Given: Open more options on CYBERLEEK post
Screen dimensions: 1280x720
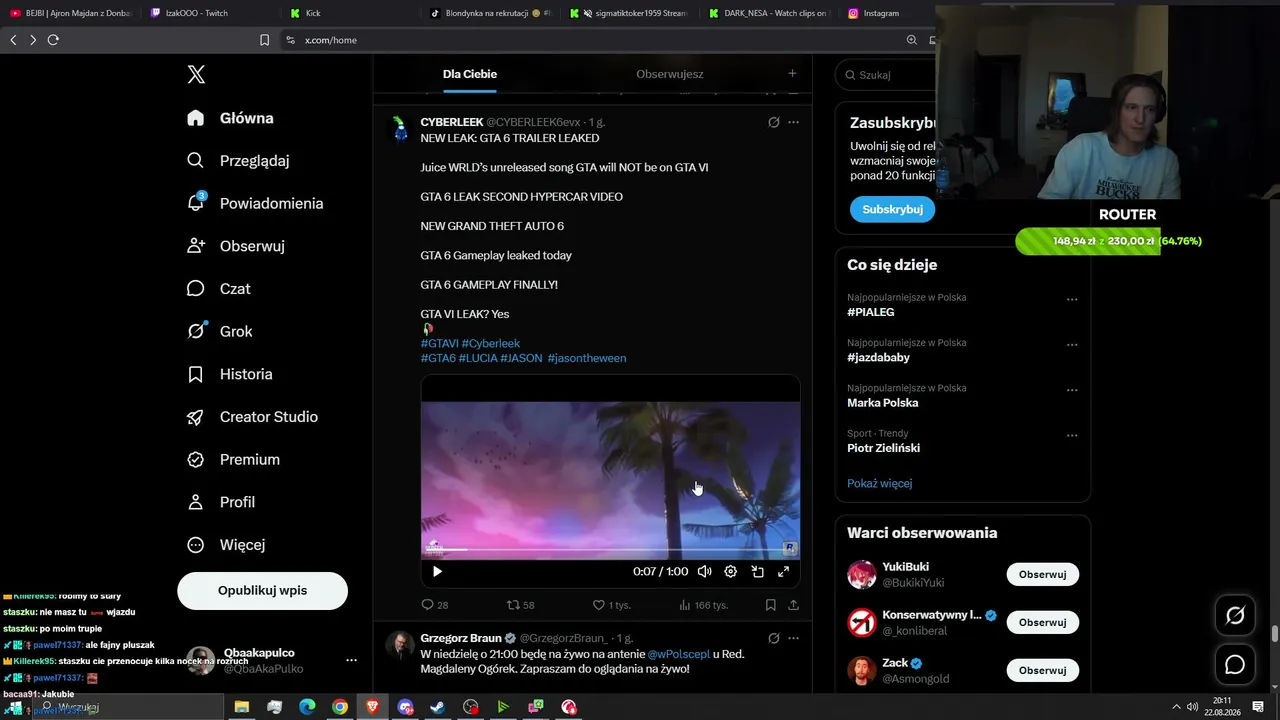Looking at the screenshot, I should point(794,122).
